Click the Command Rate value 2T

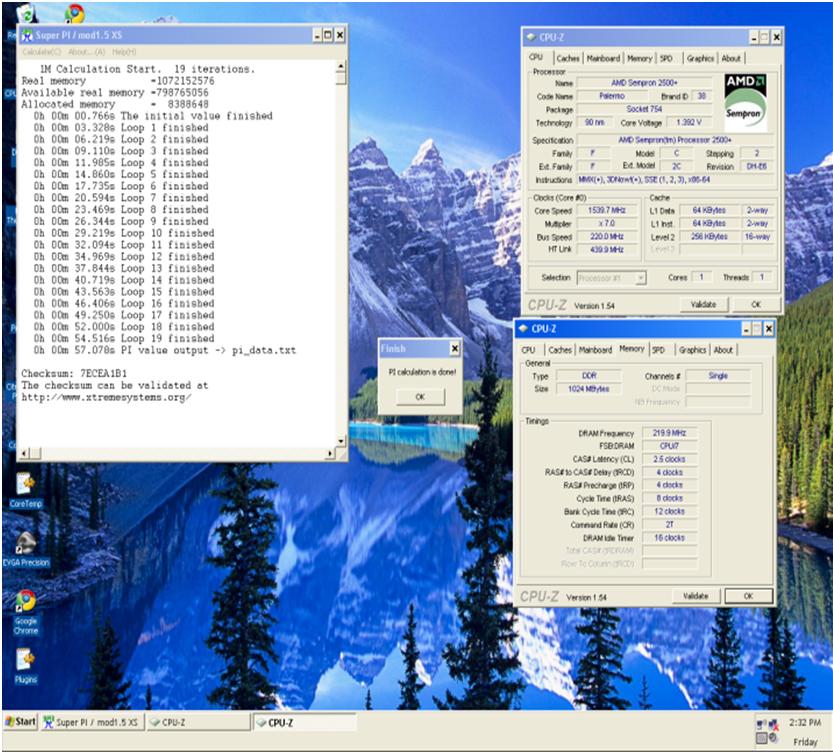(669, 525)
